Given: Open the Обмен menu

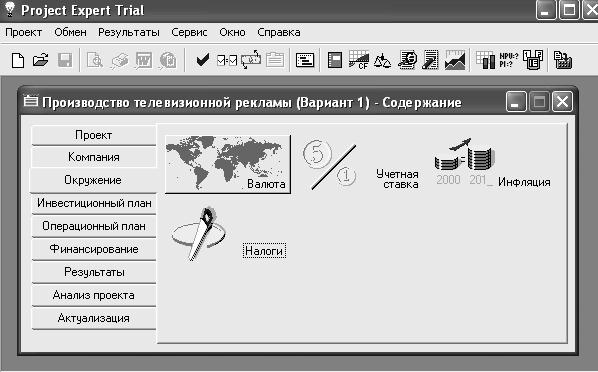Looking at the screenshot, I should (x=71, y=32).
